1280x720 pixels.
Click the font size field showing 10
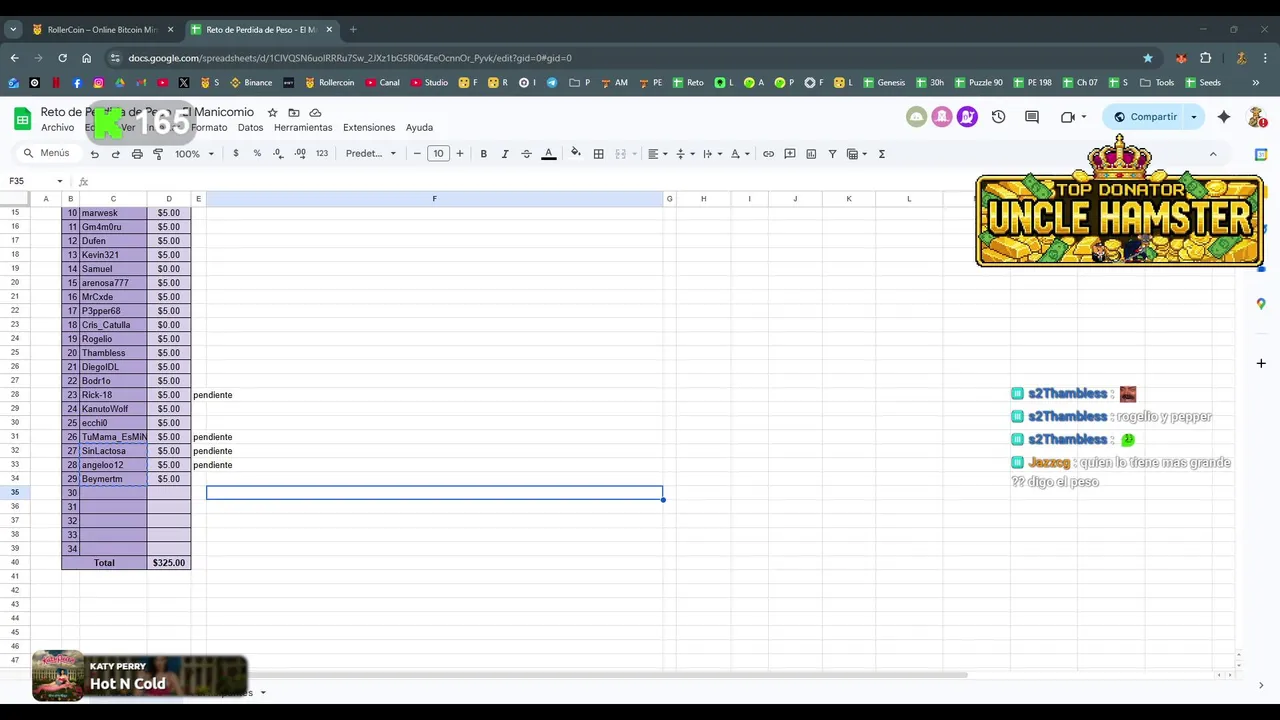(438, 154)
